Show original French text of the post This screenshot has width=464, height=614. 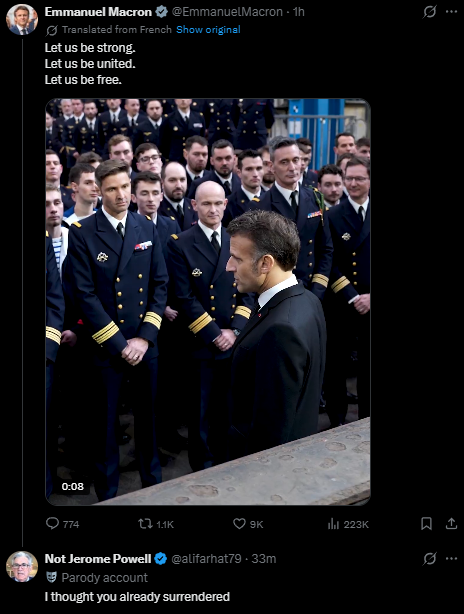pos(208,30)
